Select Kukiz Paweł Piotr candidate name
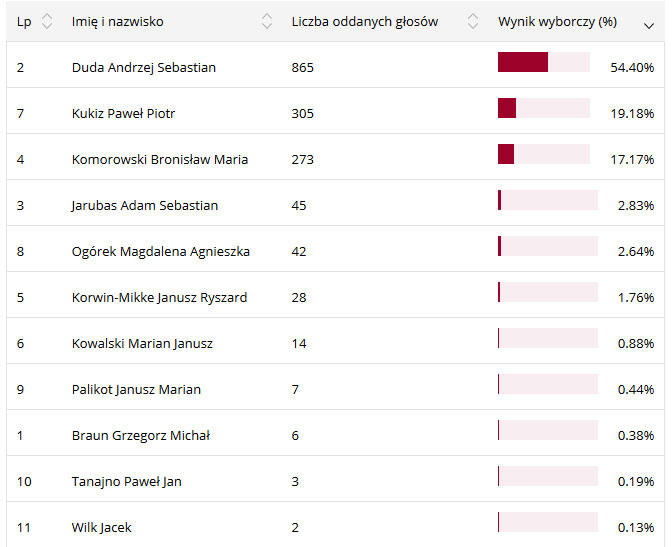The height and width of the screenshot is (547, 672). click(x=123, y=114)
